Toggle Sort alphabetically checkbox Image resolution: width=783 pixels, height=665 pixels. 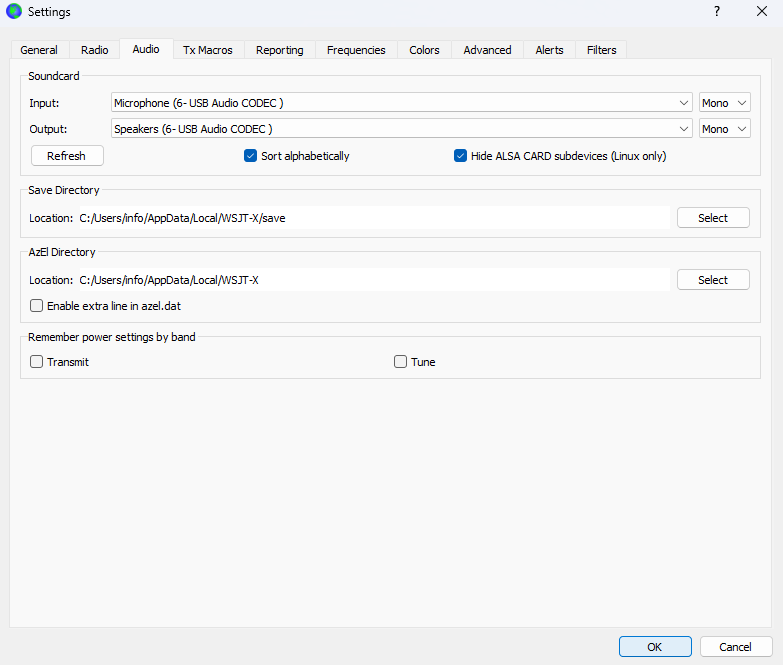251,156
